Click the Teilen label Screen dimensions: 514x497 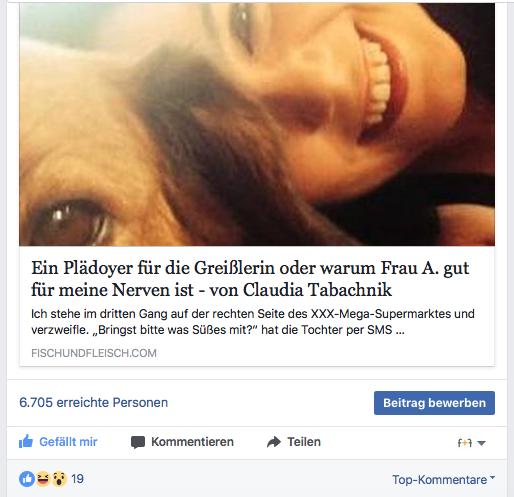pyautogui.click(x=304, y=442)
